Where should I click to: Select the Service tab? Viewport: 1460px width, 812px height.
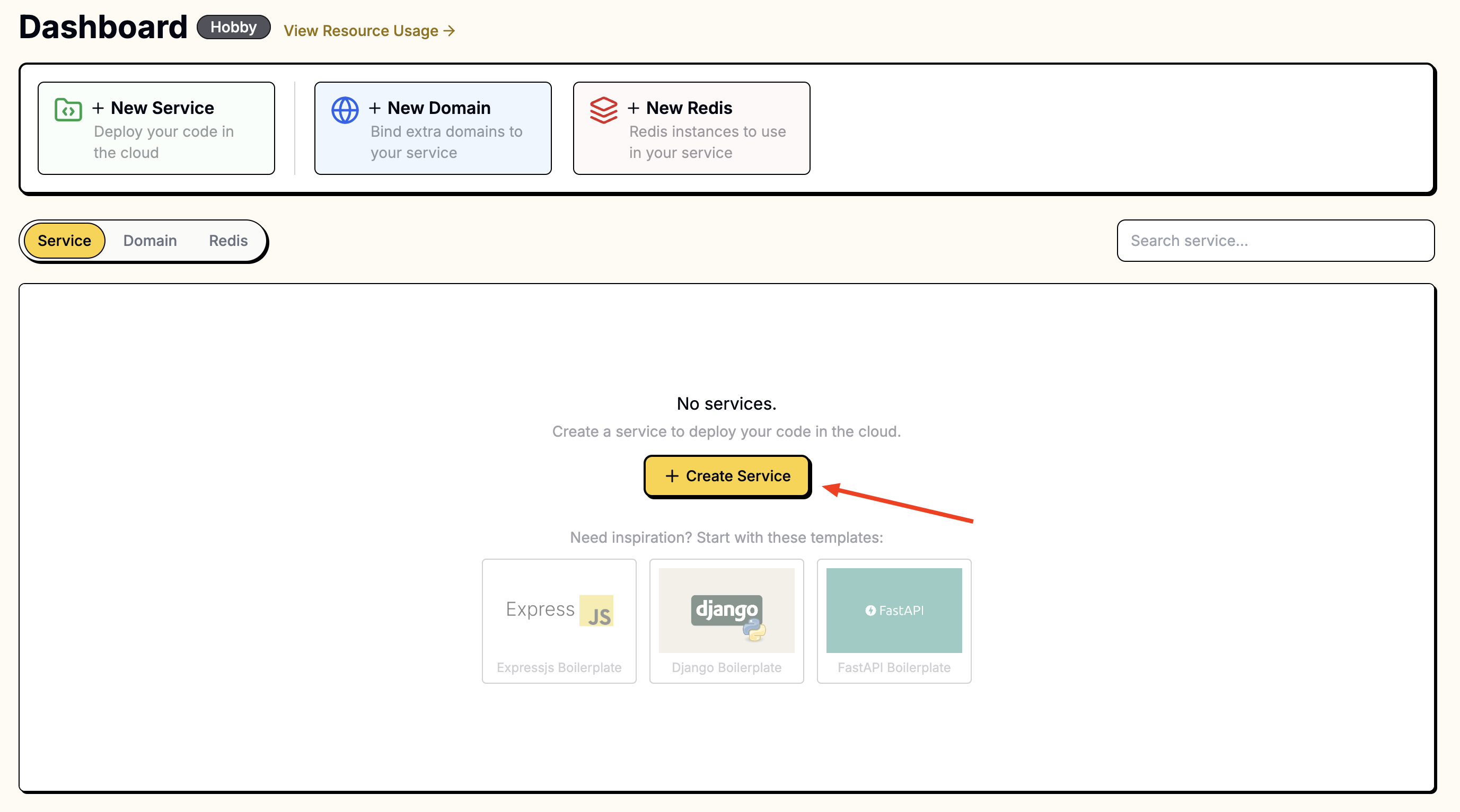pos(64,241)
